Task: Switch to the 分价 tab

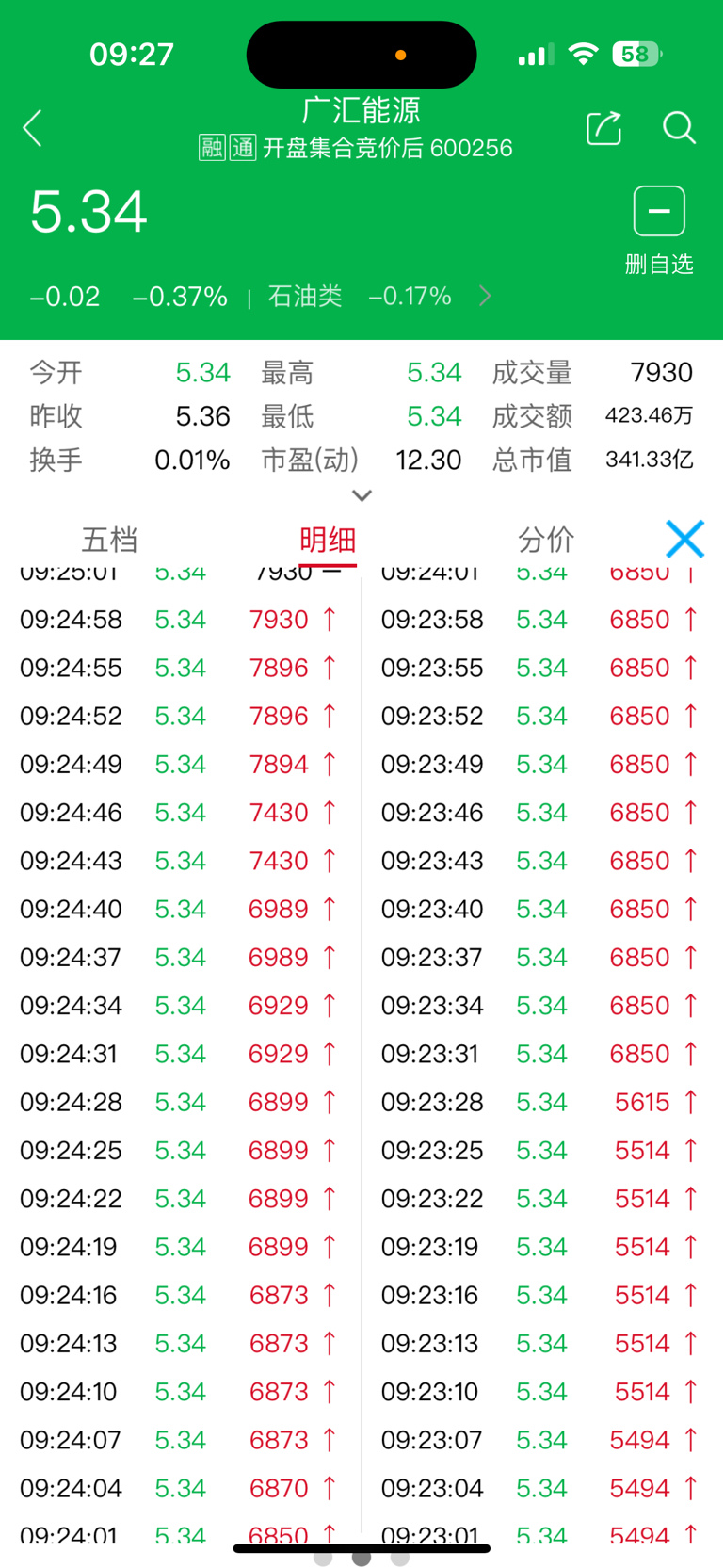Action: click(x=546, y=540)
